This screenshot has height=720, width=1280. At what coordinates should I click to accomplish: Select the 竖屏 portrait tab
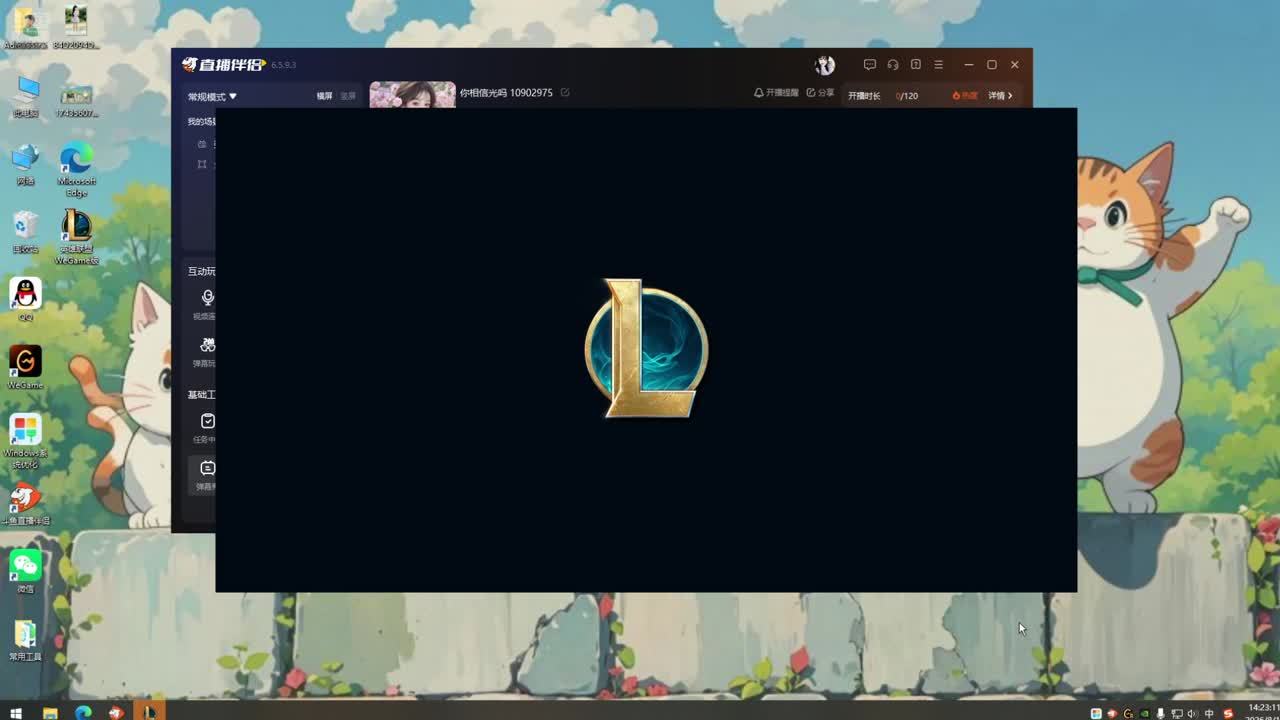click(x=347, y=96)
